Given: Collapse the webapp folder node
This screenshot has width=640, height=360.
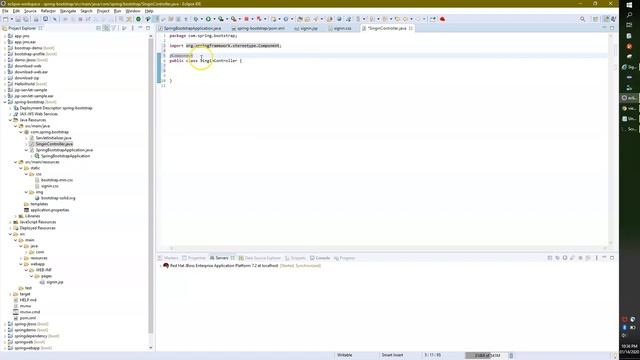Looking at the screenshot, I should coord(21,264).
